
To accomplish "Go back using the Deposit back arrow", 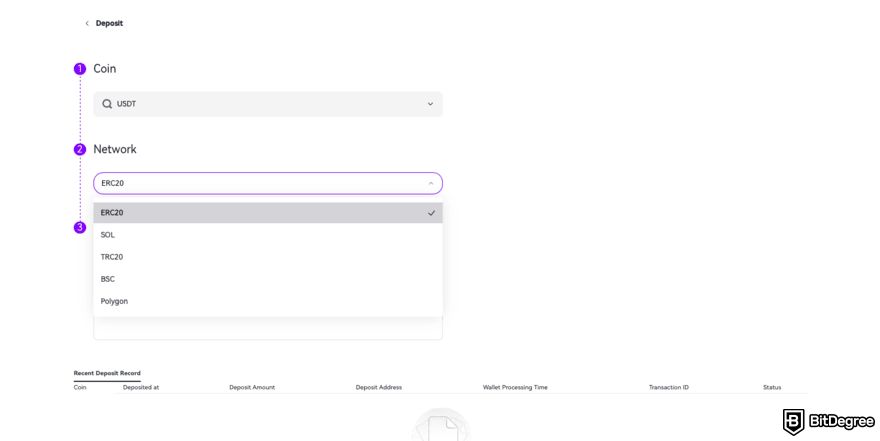I will pos(87,23).
